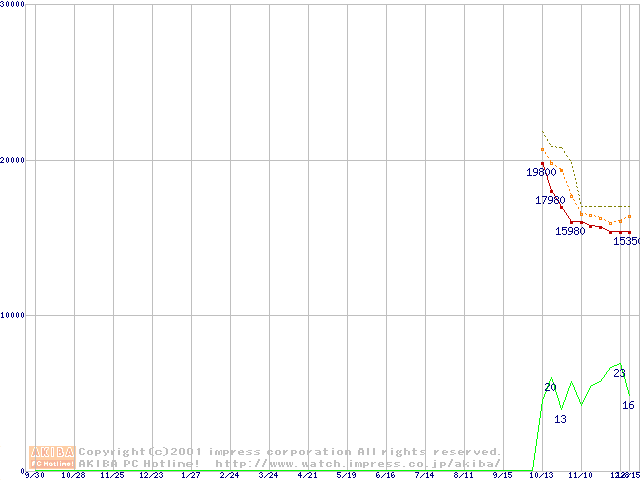Click the 30000 y-axis label
The height and width of the screenshot is (480, 640).
(x=12, y=4)
